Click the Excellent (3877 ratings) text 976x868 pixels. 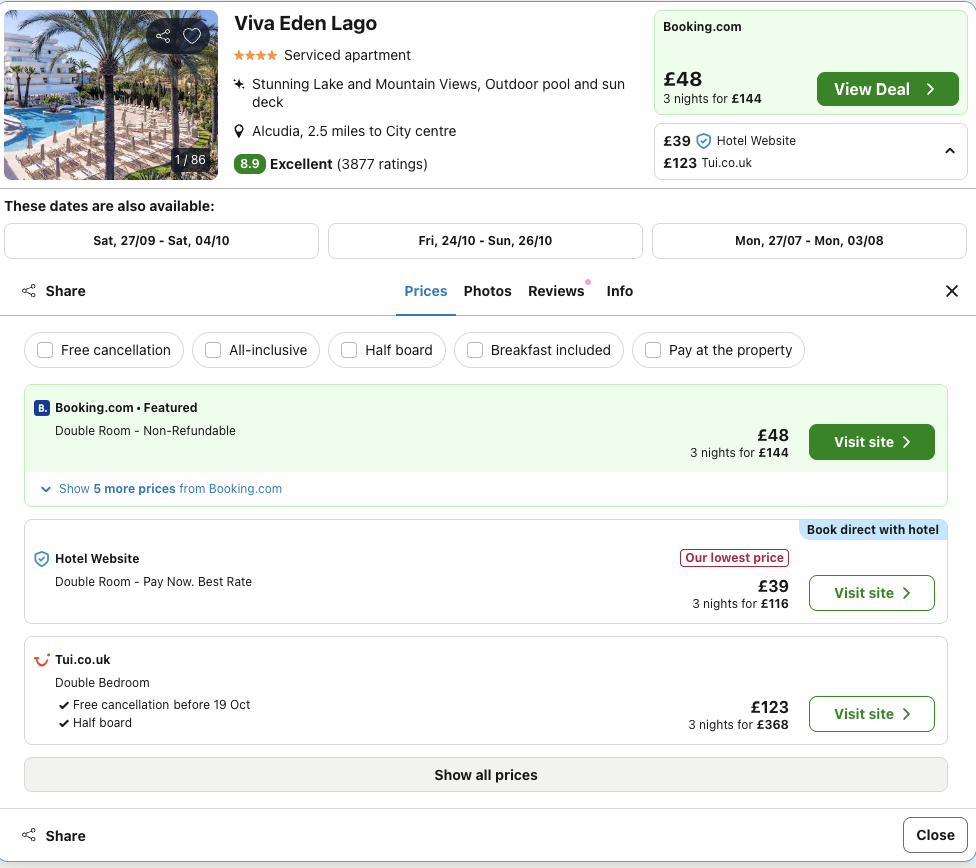pos(349,164)
